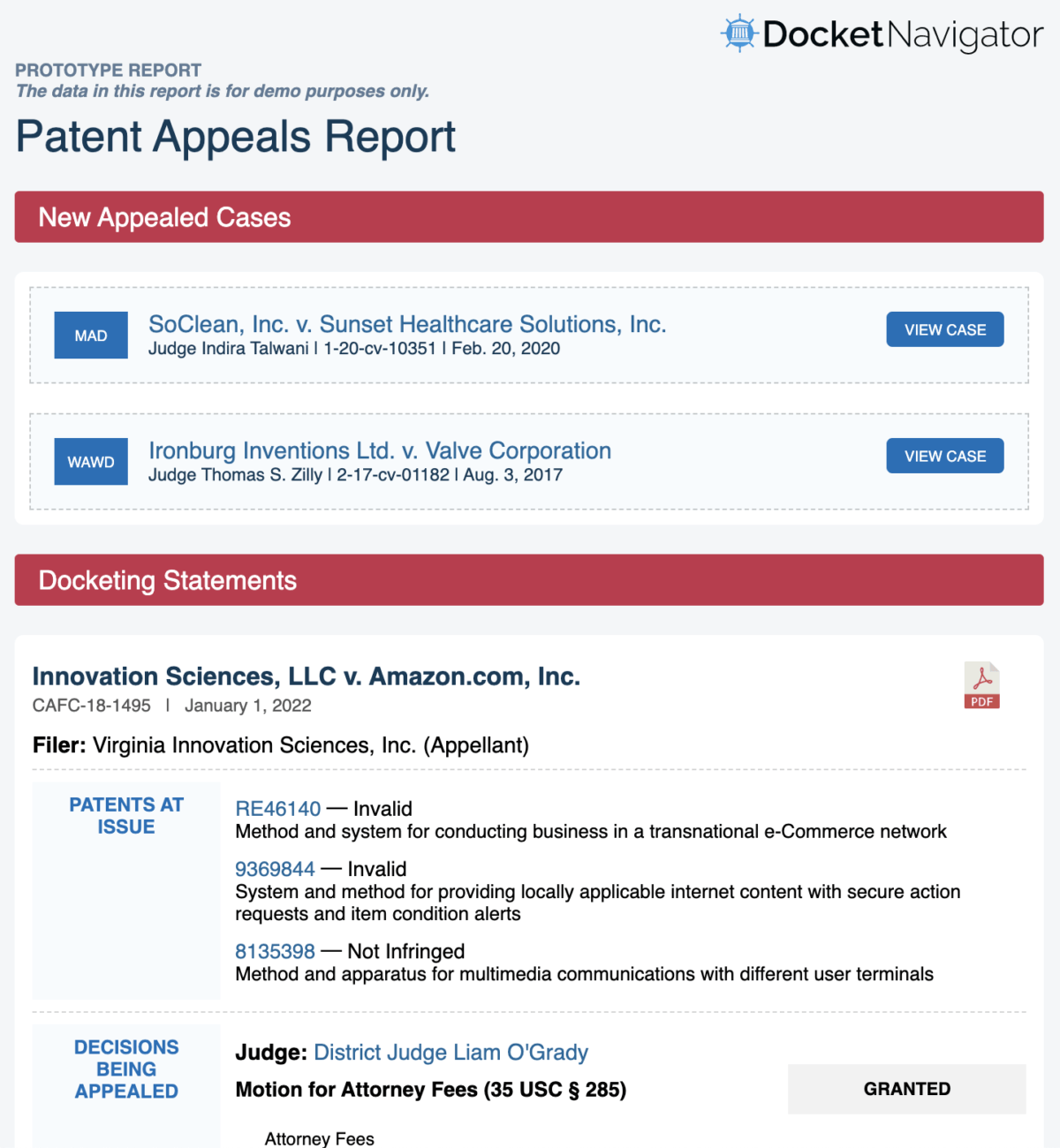Screen dimensions: 1060x1148
Task: Select the WAWD jurisdiction badge
Action: click(x=90, y=461)
